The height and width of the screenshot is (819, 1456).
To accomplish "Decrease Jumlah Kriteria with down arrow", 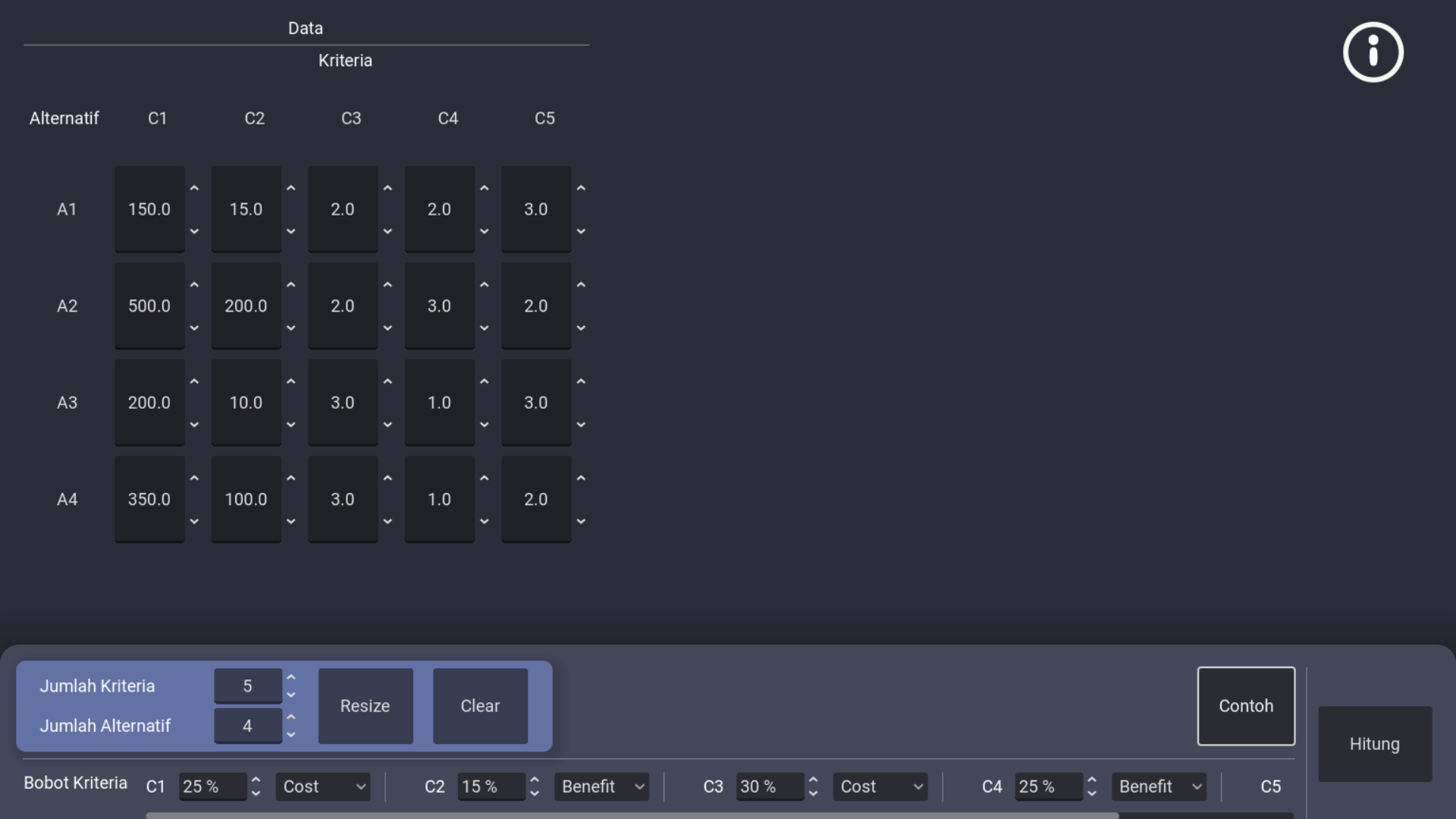I will [x=291, y=695].
